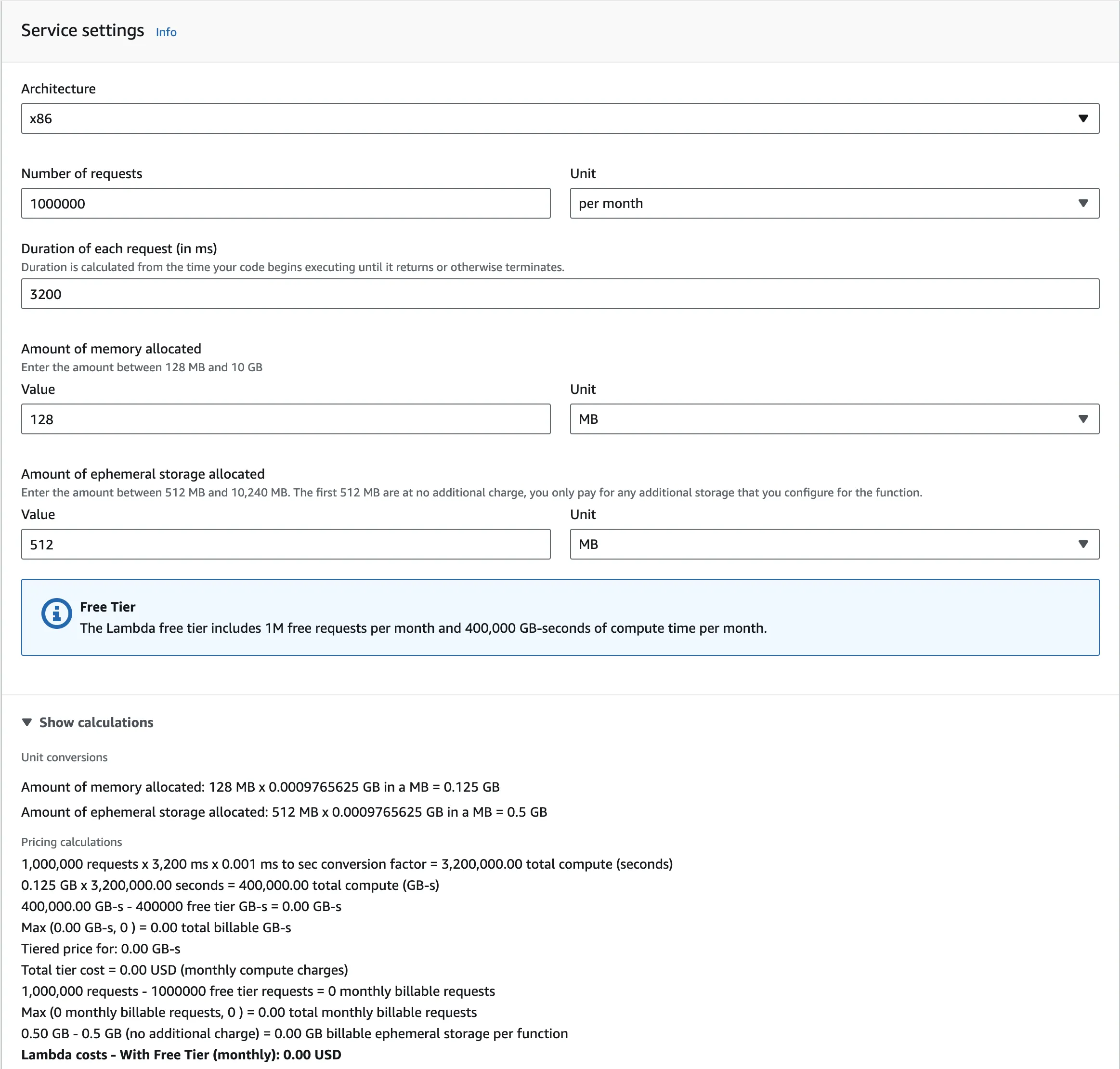
Task: Click the per month dropdown chevron
Action: (x=1084, y=203)
